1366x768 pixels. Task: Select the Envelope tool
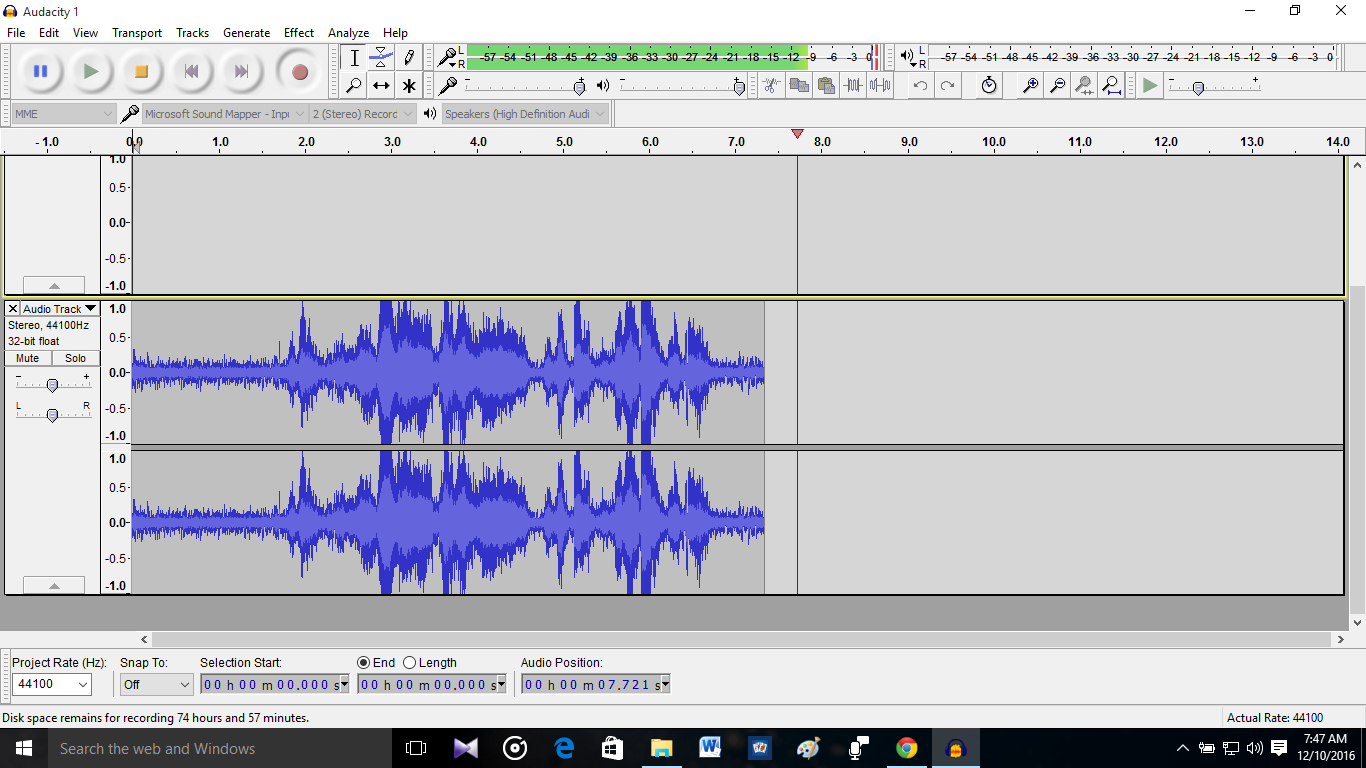(x=381, y=58)
